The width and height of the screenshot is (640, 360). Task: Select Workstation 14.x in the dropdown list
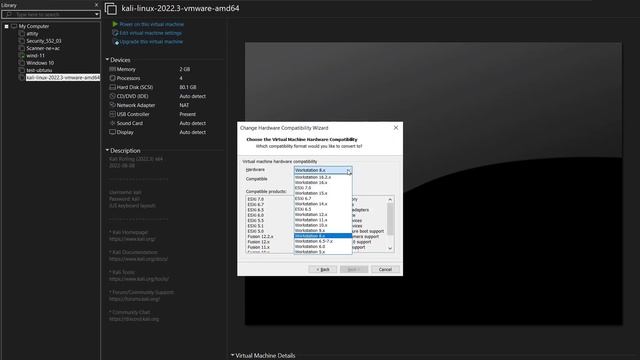pos(323,204)
